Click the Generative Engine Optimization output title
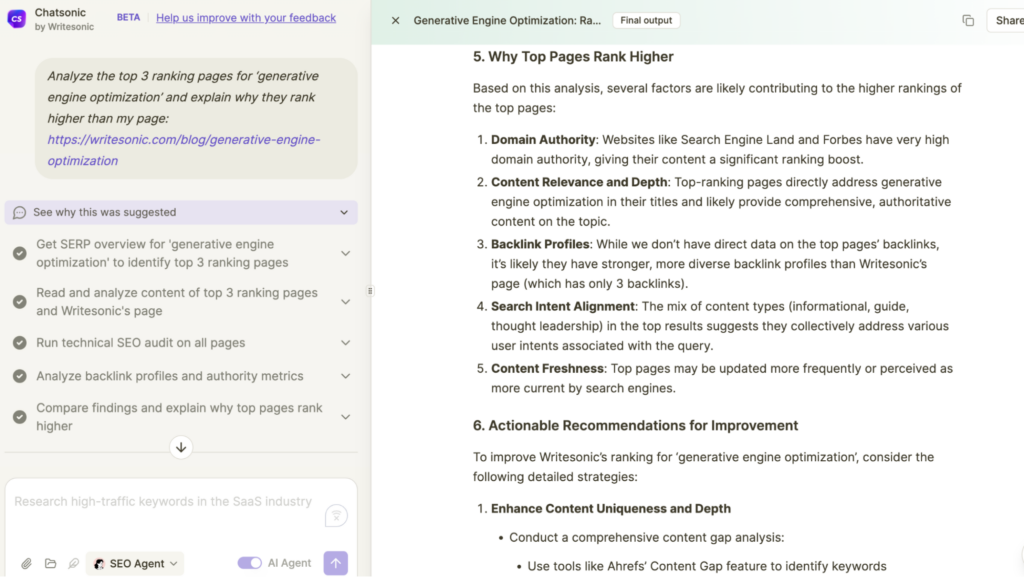1024x577 pixels. (507, 20)
